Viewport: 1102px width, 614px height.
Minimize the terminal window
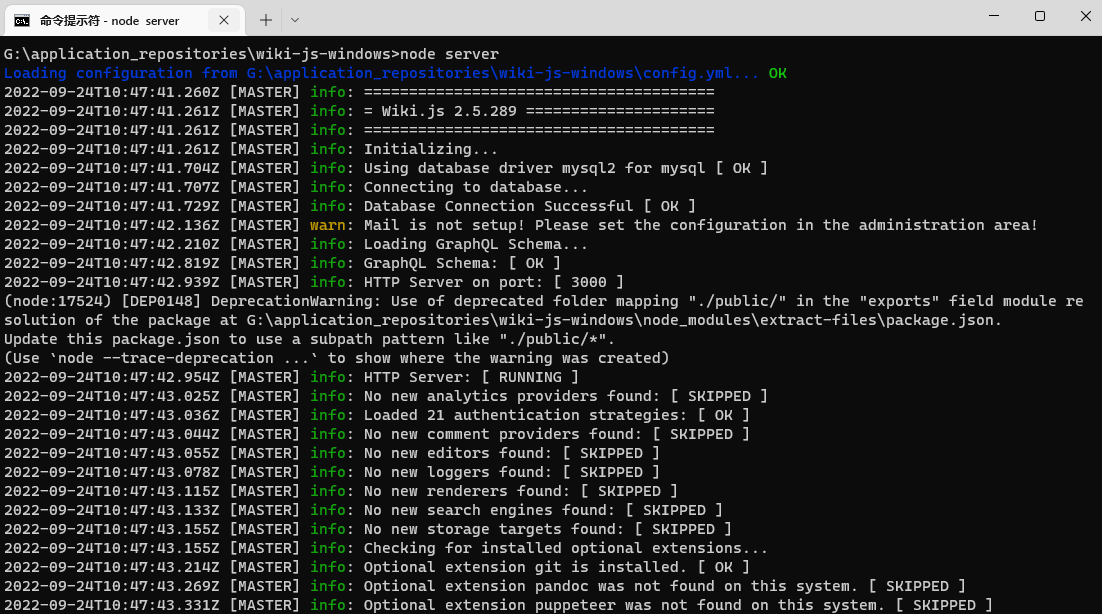[994, 15]
